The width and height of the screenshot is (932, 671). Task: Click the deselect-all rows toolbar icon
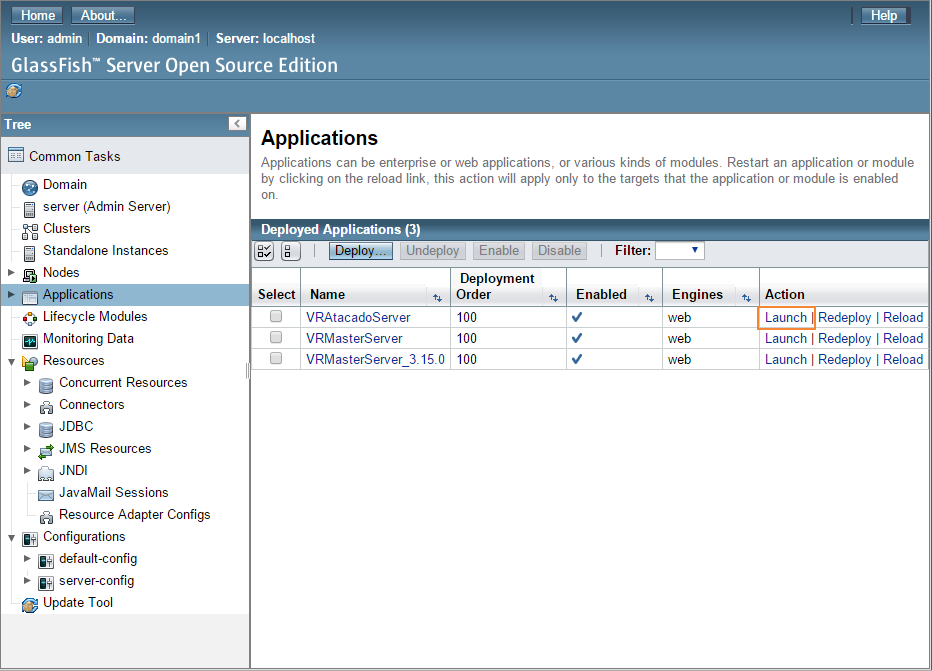click(x=289, y=251)
